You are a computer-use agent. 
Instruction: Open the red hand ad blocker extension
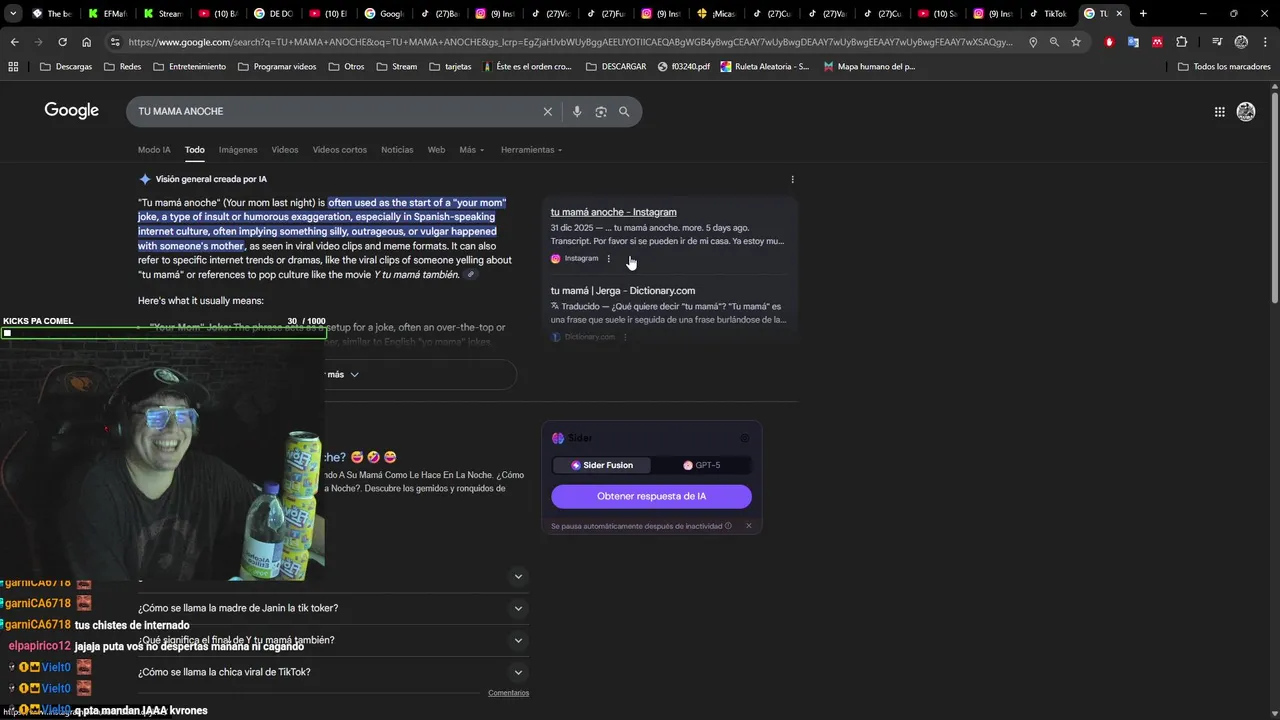point(1109,42)
